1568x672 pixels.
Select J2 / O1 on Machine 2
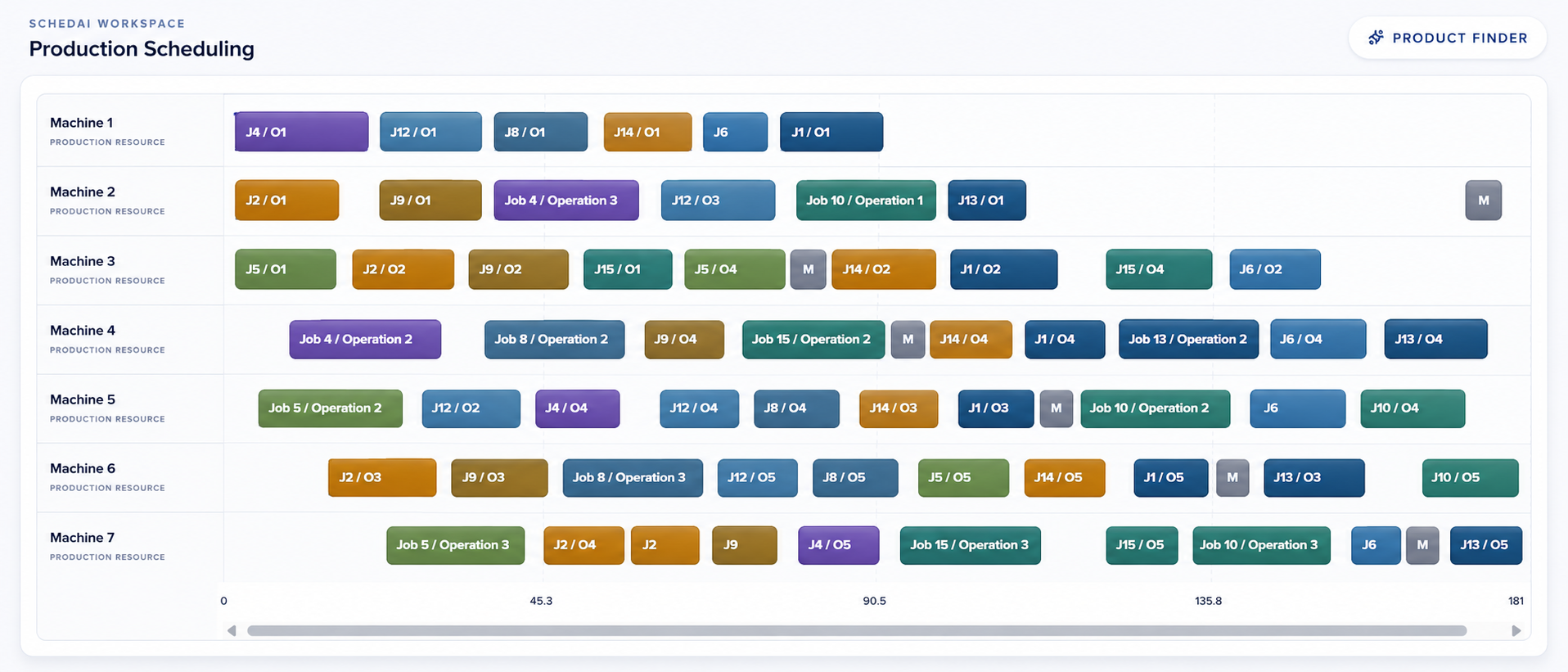pos(286,201)
